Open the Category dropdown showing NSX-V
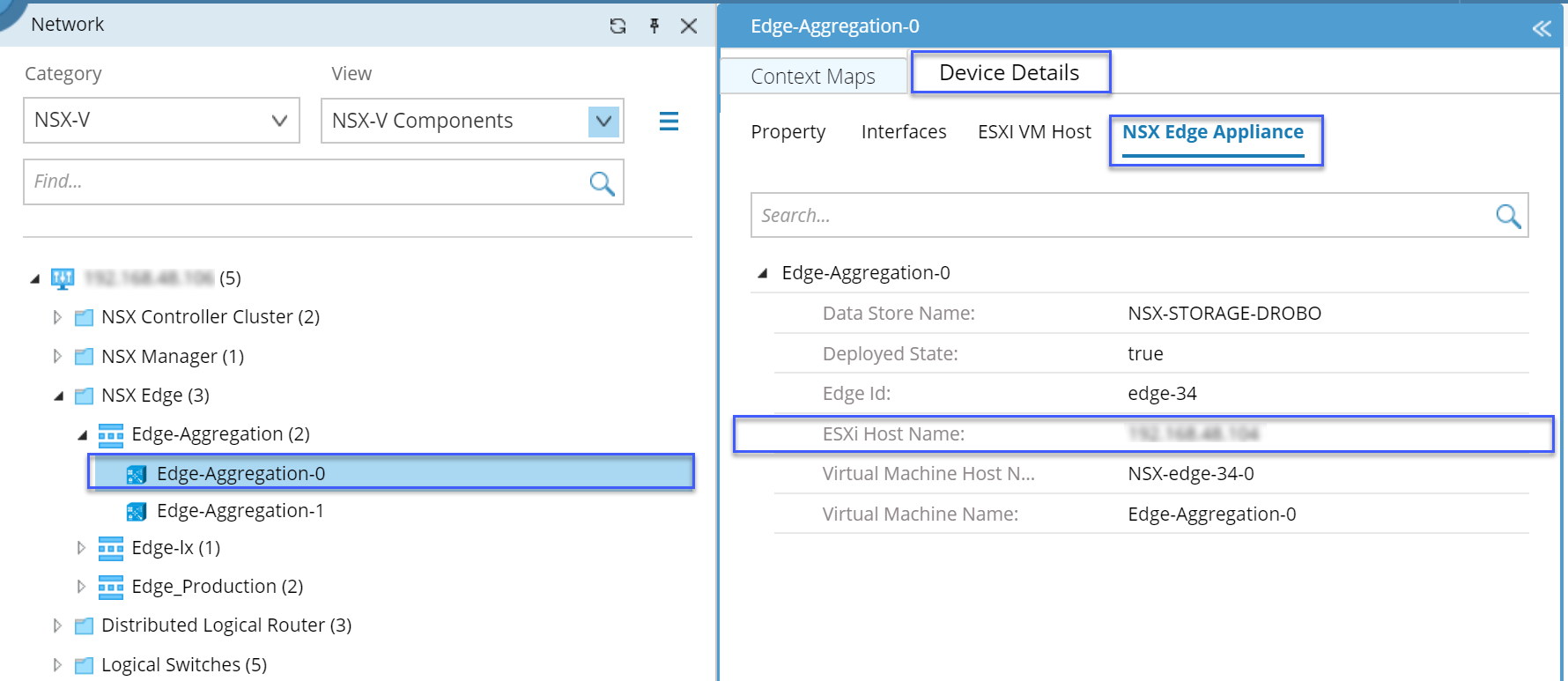1568x681 pixels. click(161, 121)
